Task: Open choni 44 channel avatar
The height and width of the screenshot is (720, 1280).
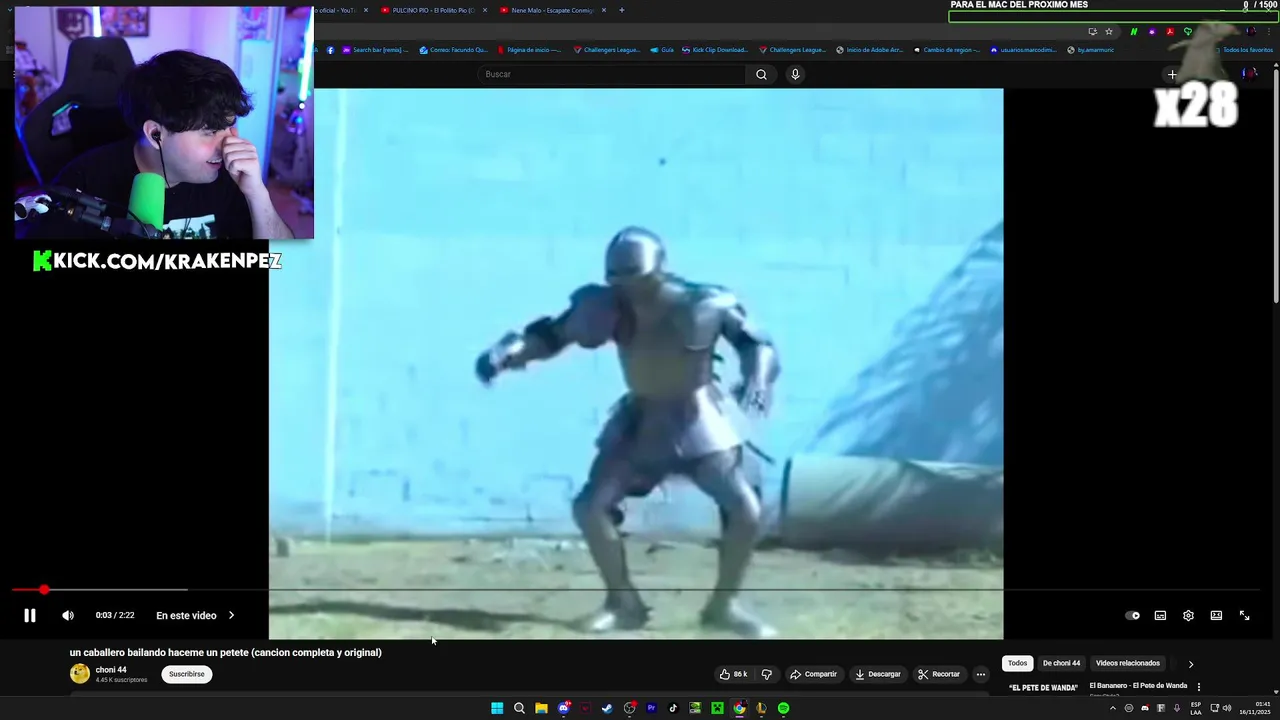Action: 80,674
